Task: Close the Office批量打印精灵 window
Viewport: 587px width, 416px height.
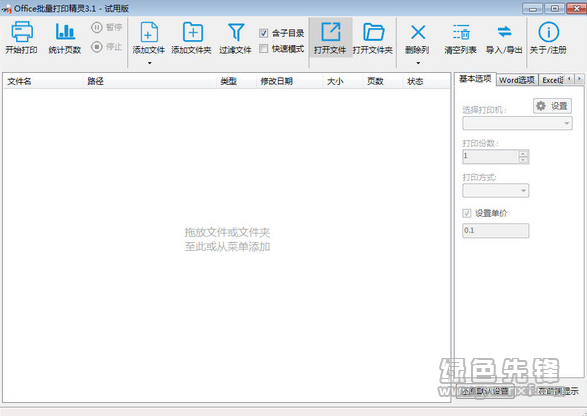Action: coord(577,8)
